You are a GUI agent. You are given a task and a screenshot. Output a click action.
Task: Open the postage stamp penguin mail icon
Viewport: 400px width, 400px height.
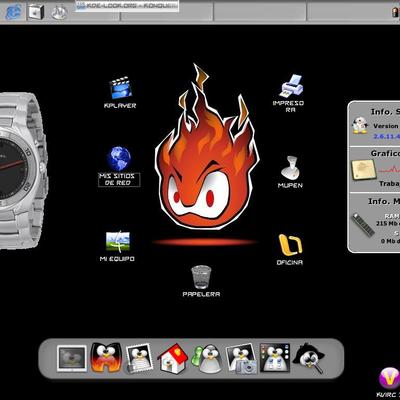(139, 358)
